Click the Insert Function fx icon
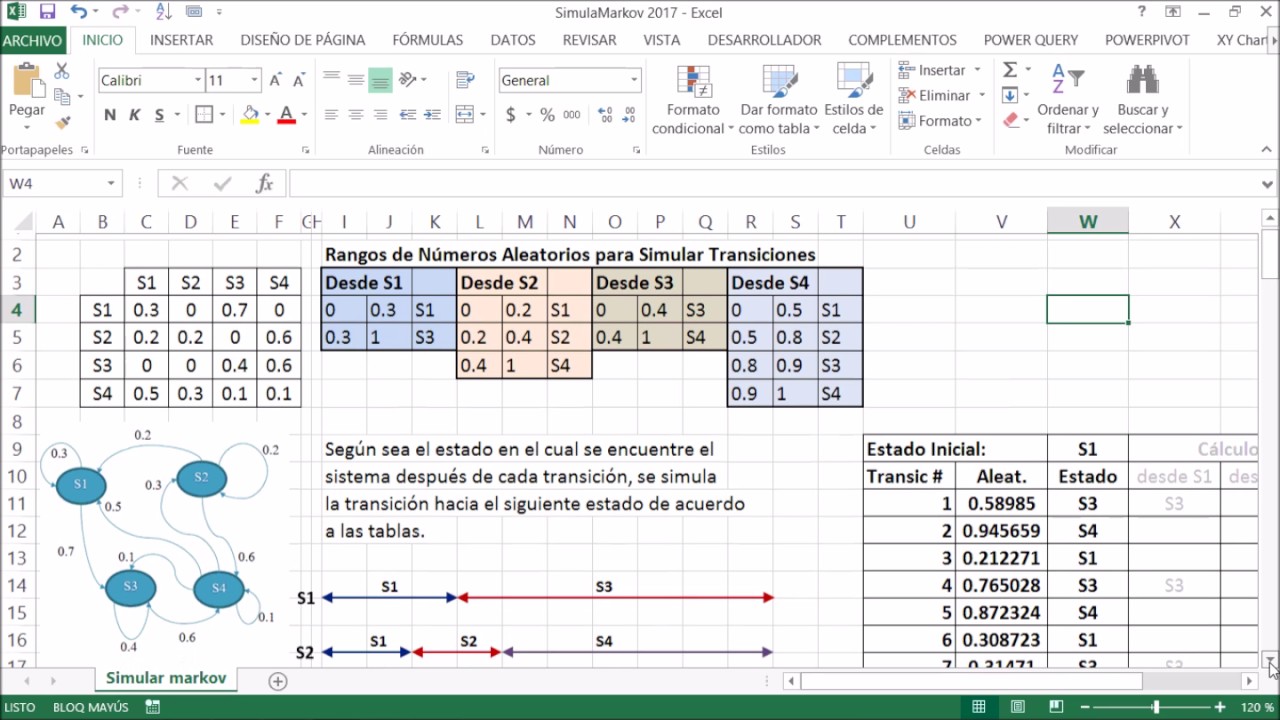The image size is (1280, 720). coord(265,183)
